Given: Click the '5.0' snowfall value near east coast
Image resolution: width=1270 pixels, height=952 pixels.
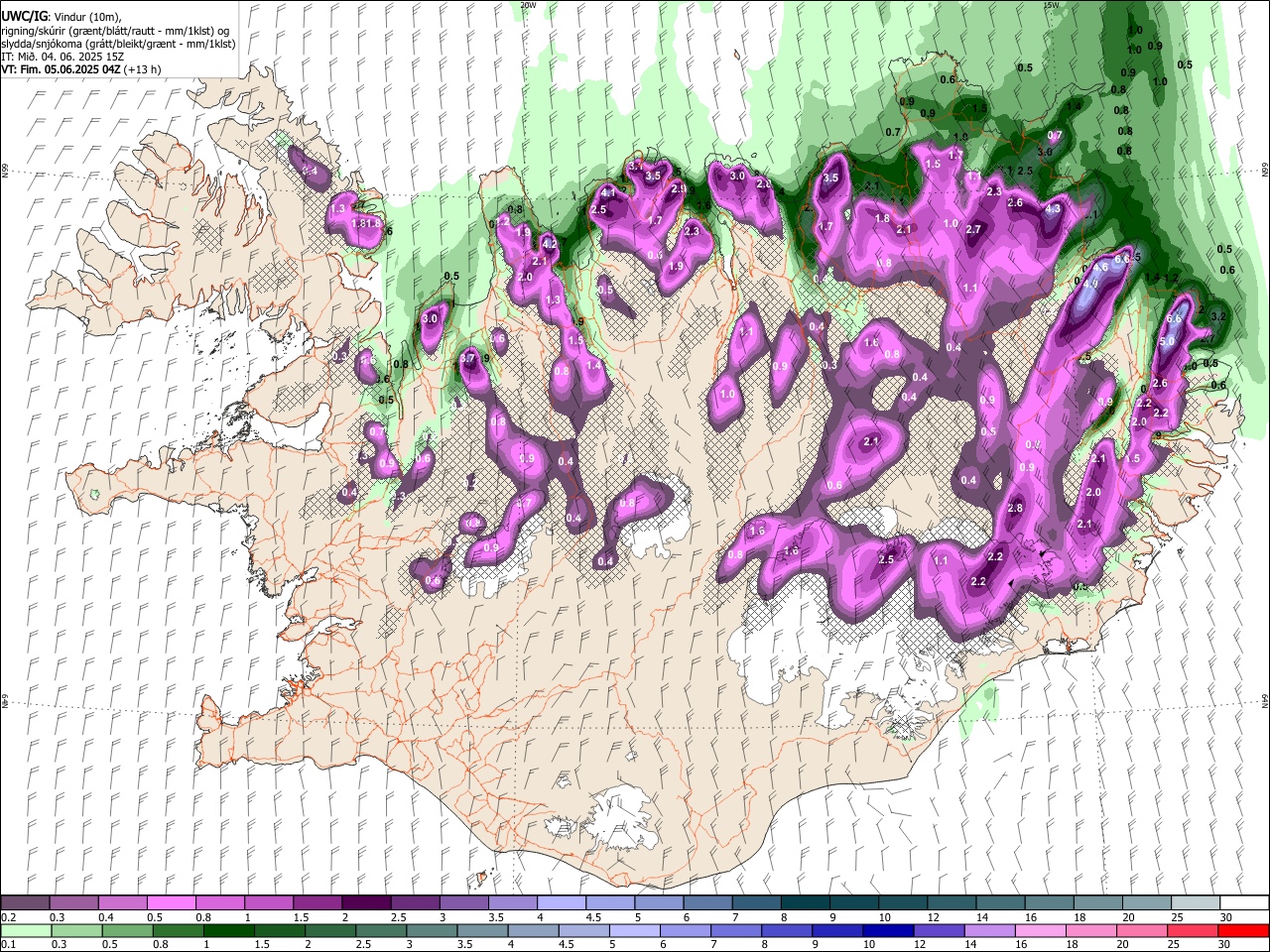Looking at the screenshot, I should coord(1167,341).
